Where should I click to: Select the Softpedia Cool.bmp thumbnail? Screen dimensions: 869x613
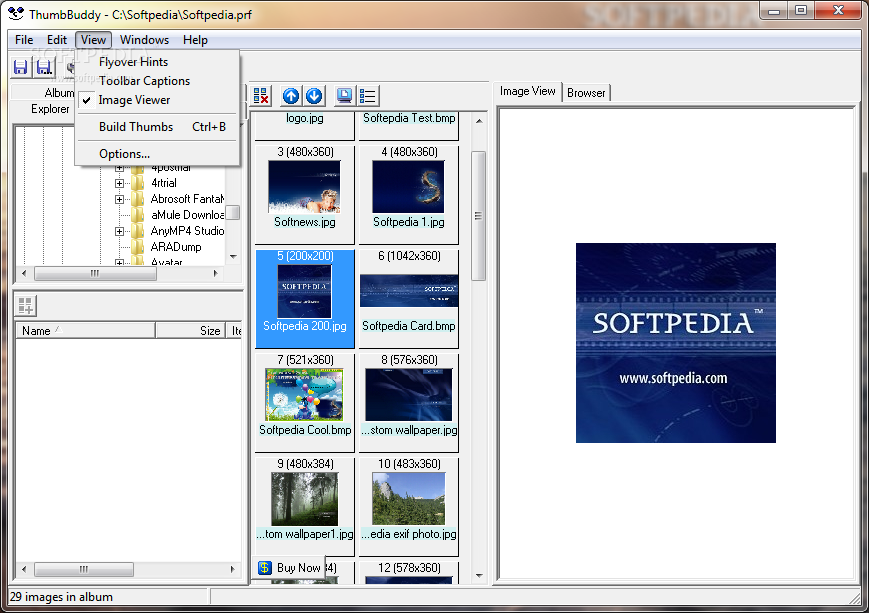click(x=304, y=403)
